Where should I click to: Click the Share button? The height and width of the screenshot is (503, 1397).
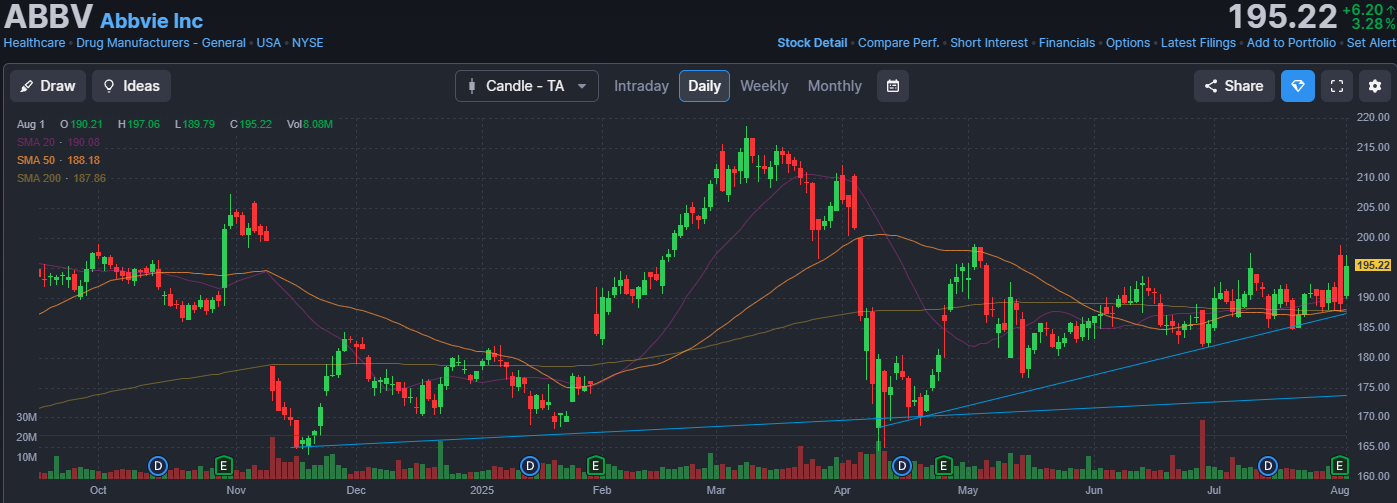tap(1234, 86)
